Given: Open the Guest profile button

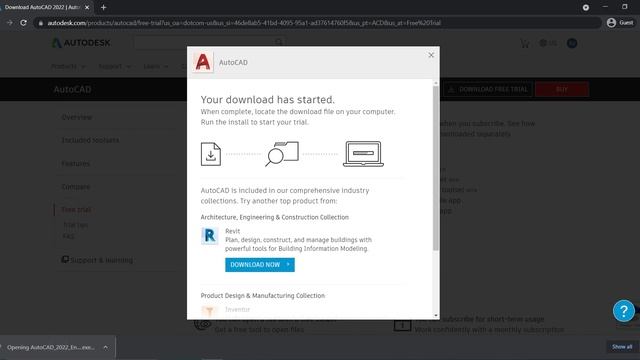Looking at the screenshot, I should pos(620,23).
